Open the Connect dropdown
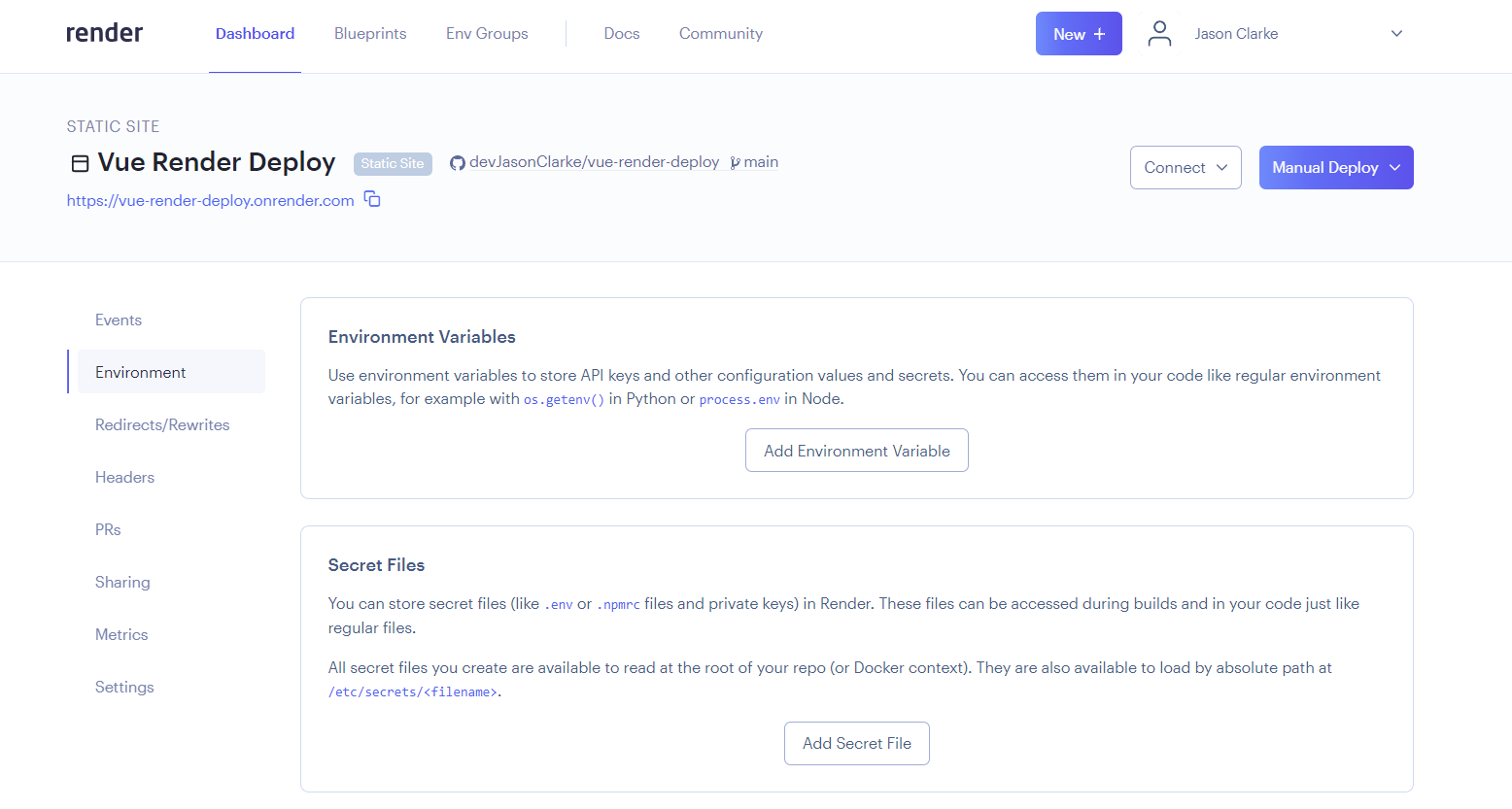This screenshot has height=809, width=1512. (x=1186, y=167)
